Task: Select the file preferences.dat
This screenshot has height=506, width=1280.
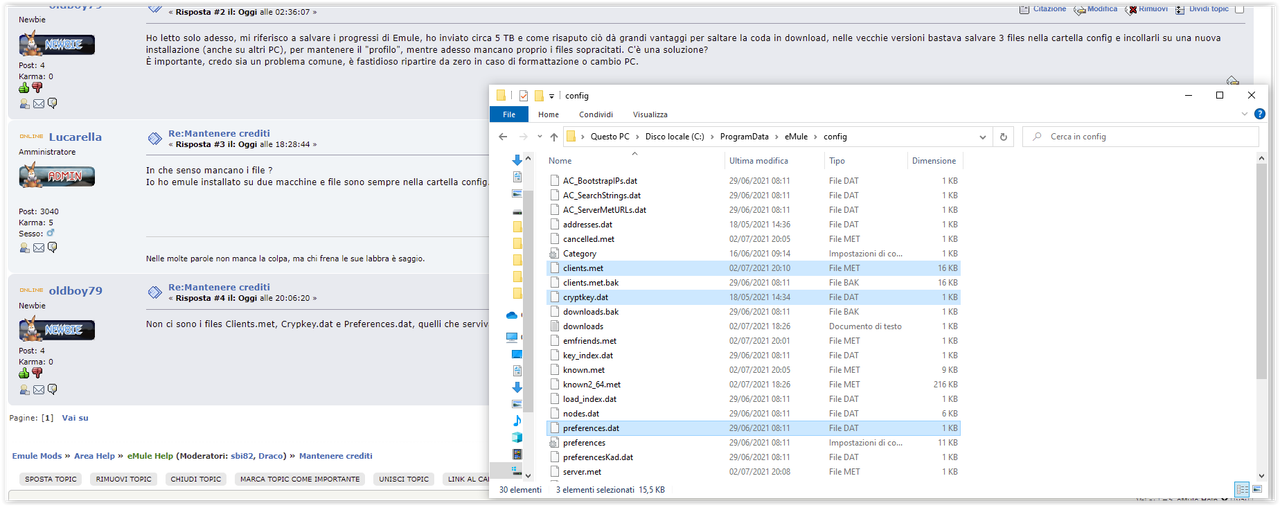Action: pyautogui.click(x=754, y=428)
